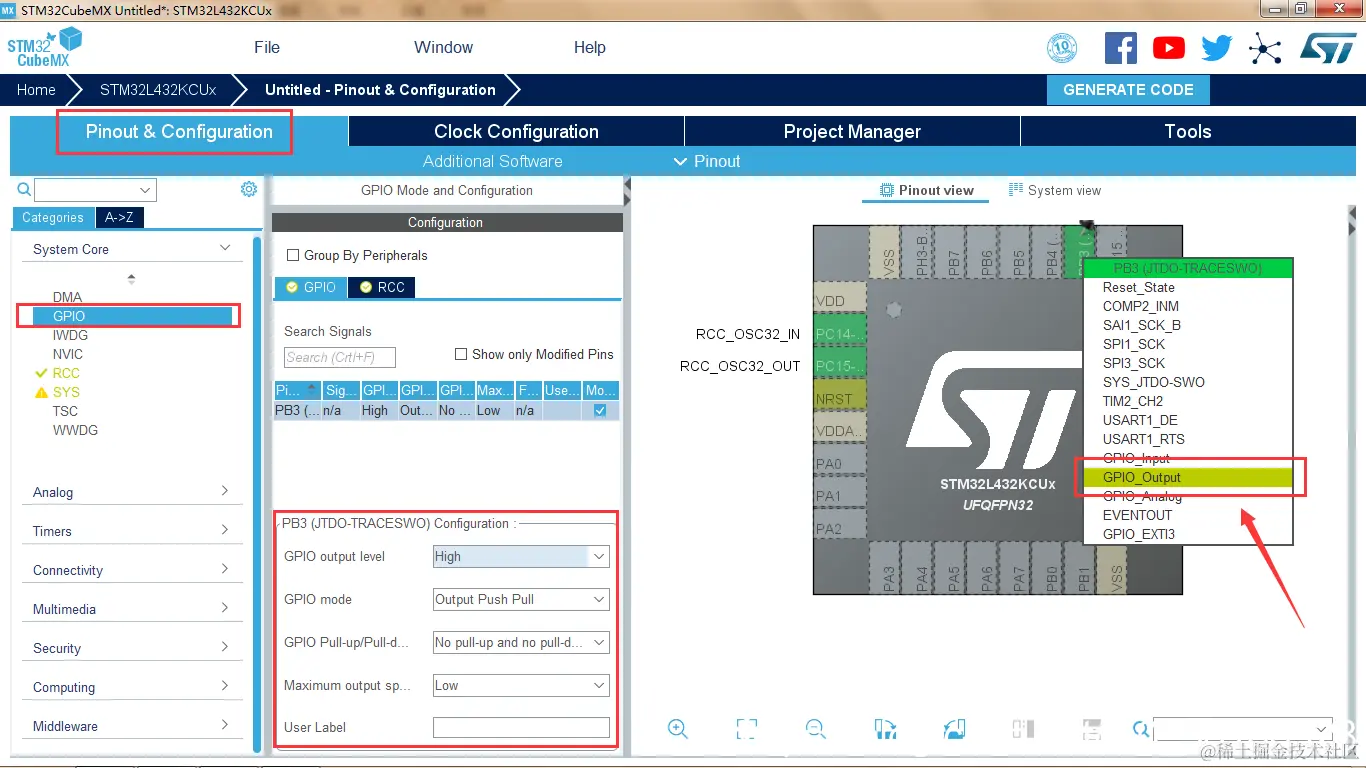Open the Additional Software option
Screen dimensions: 1366x768
(492, 161)
